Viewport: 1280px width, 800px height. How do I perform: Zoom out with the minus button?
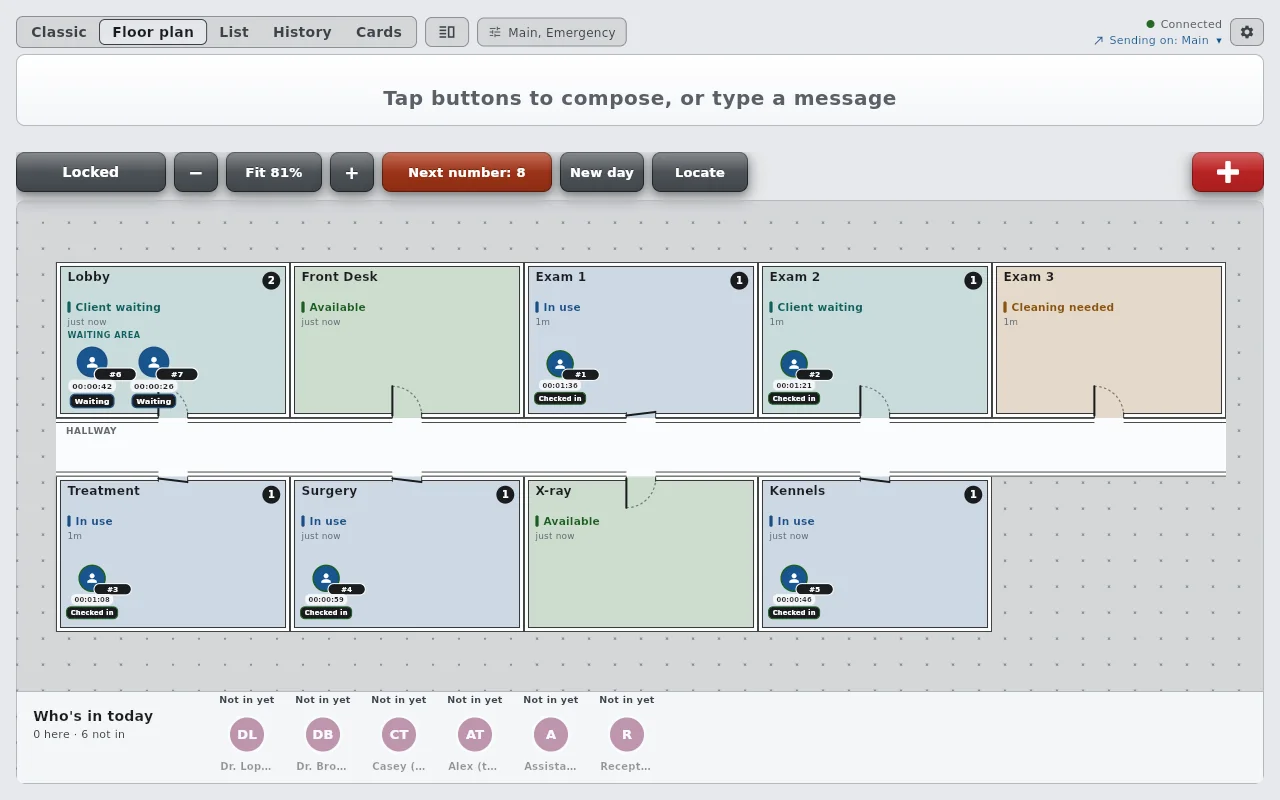196,172
